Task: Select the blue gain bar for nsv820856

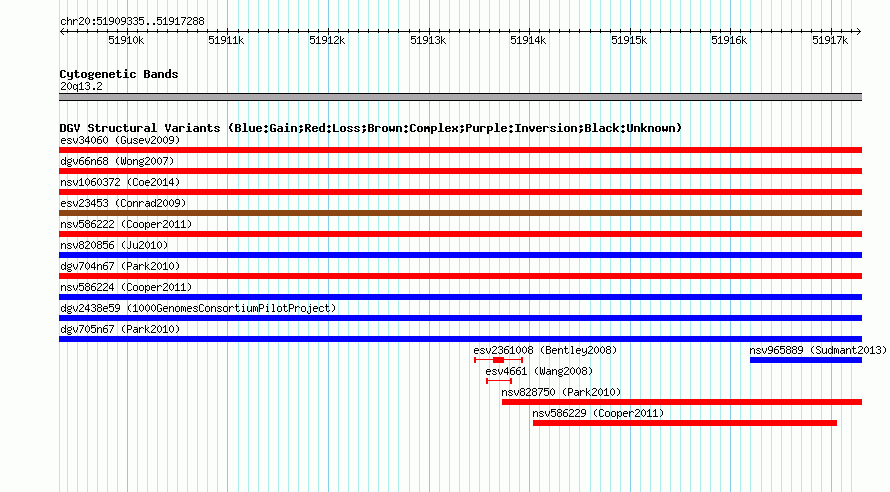Action: [x=460, y=255]
